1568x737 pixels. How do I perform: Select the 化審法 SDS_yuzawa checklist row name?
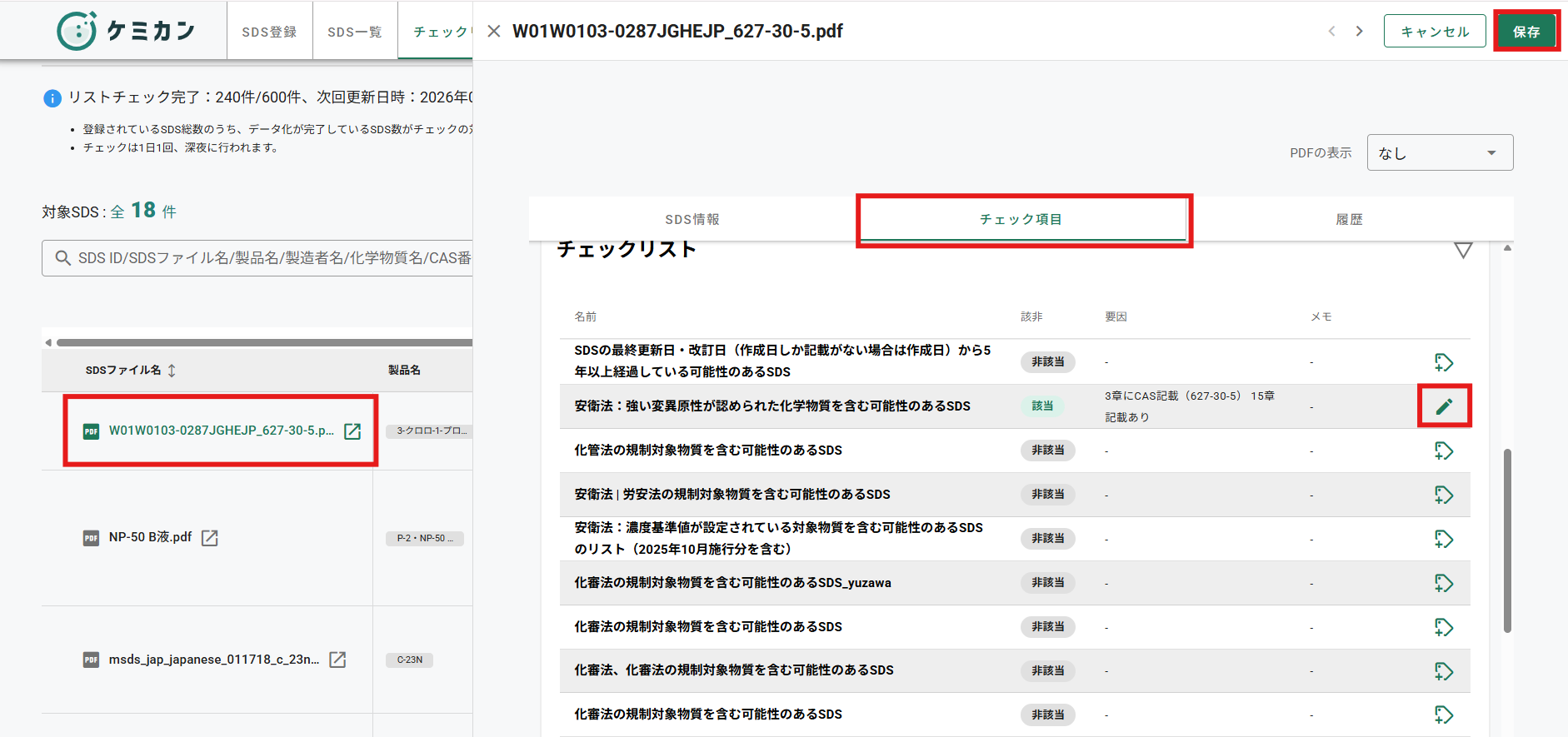[x=732, y=583]
